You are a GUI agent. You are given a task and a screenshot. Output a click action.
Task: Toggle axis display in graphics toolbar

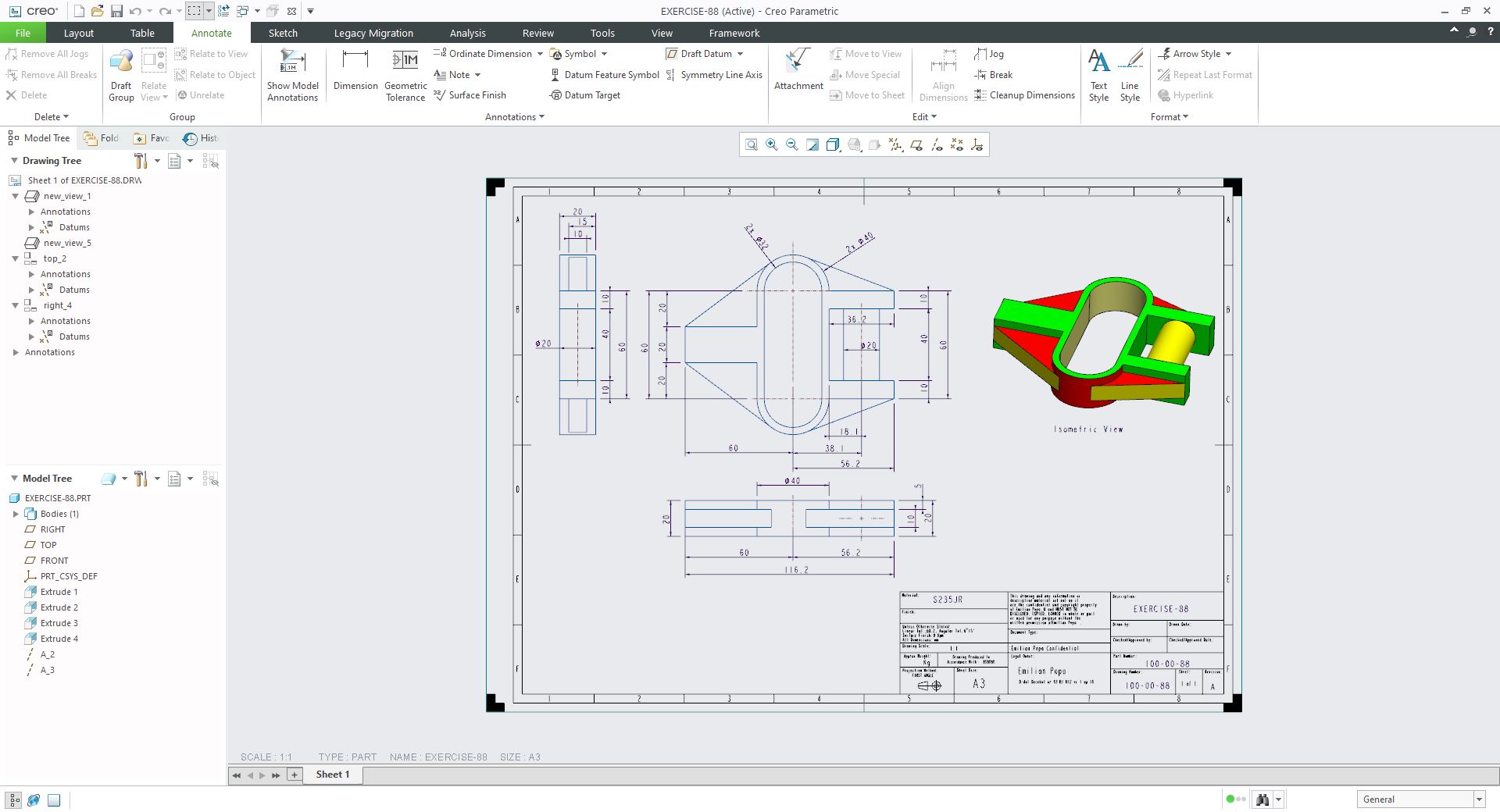[x=936, y=144]
